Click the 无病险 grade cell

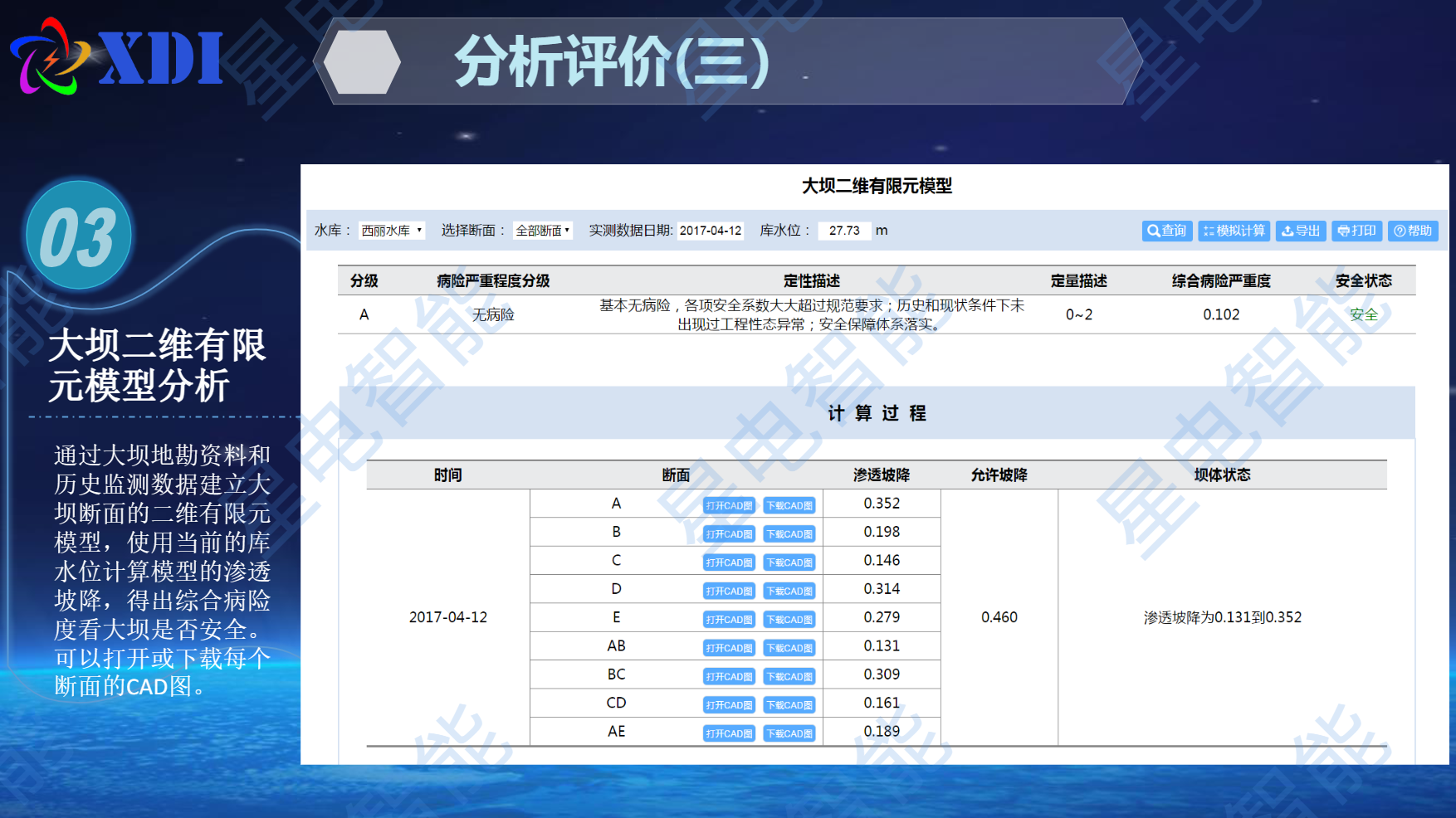tap(493, 314)
